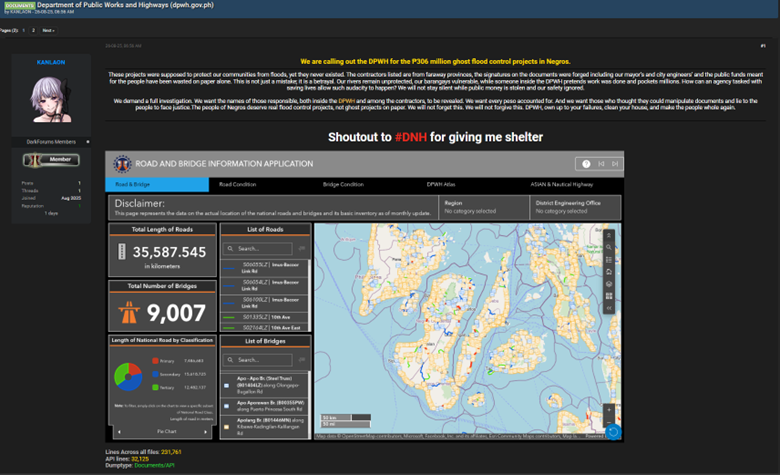The width and height of the screenshot is (780, 475).
Task: Click the DOCUMENTS thread prefix tag
Action: pos(20,5)
